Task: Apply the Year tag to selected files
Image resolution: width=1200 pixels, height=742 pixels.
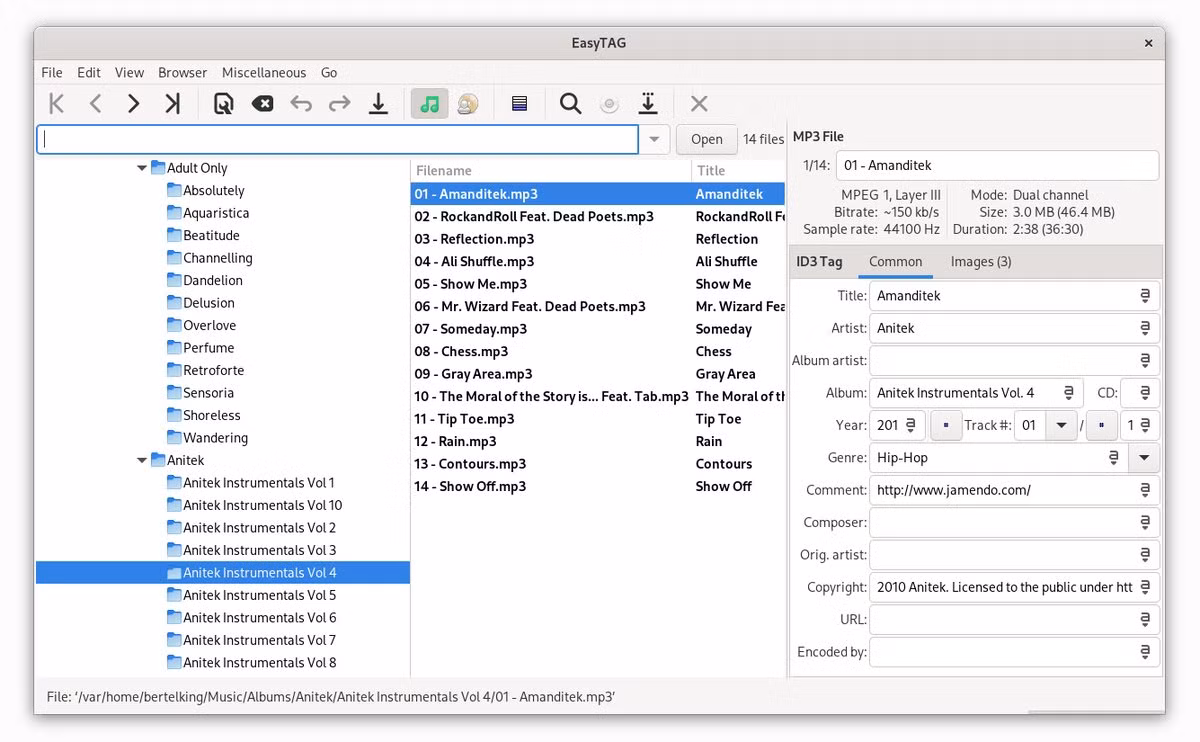Action: tap(911, 425)
